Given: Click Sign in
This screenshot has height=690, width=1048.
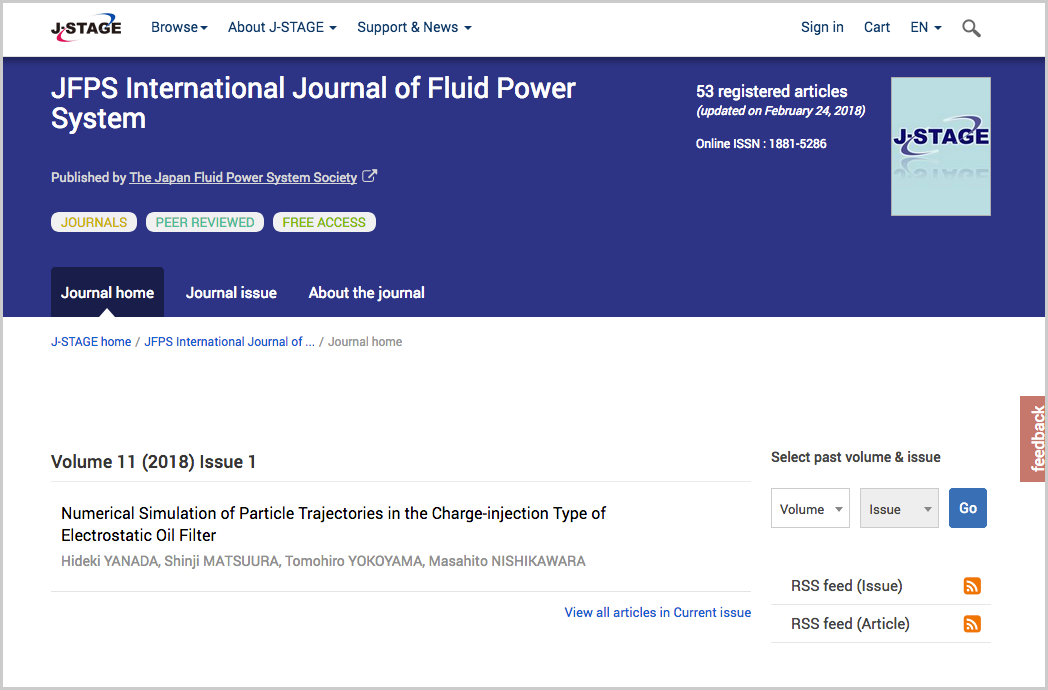Looking at the screenshot, I should click(822, 27).
